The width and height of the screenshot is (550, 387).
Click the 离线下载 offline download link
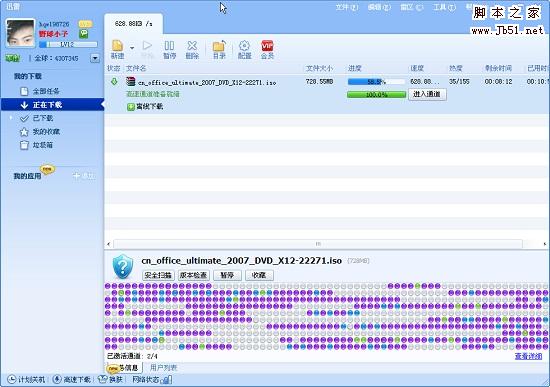tap(149, 106)
